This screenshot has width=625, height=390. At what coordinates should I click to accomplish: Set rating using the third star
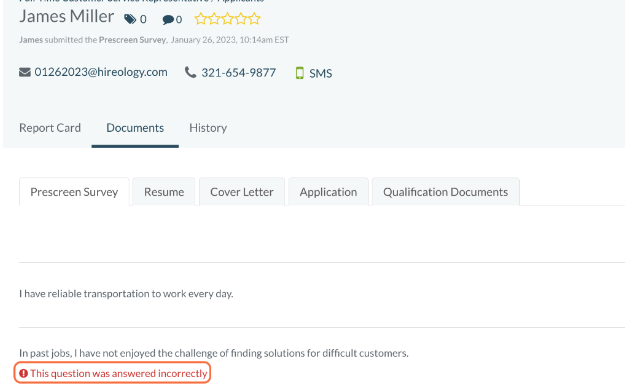[x=227, y=19]
